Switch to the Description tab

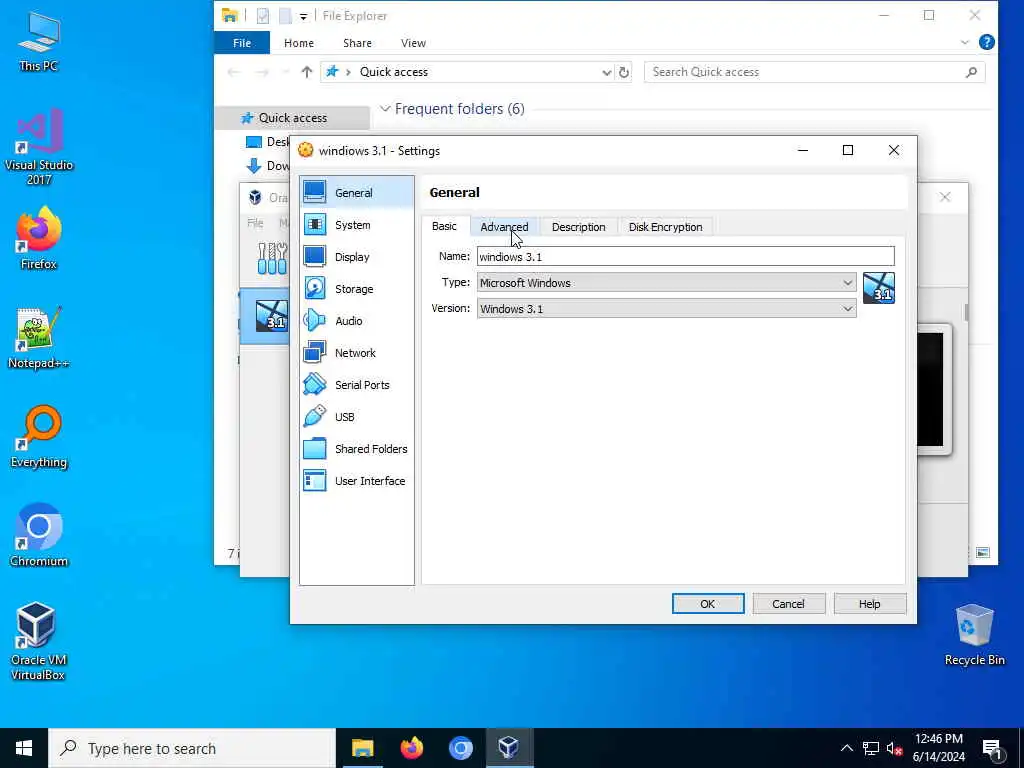tap(579, 227)
